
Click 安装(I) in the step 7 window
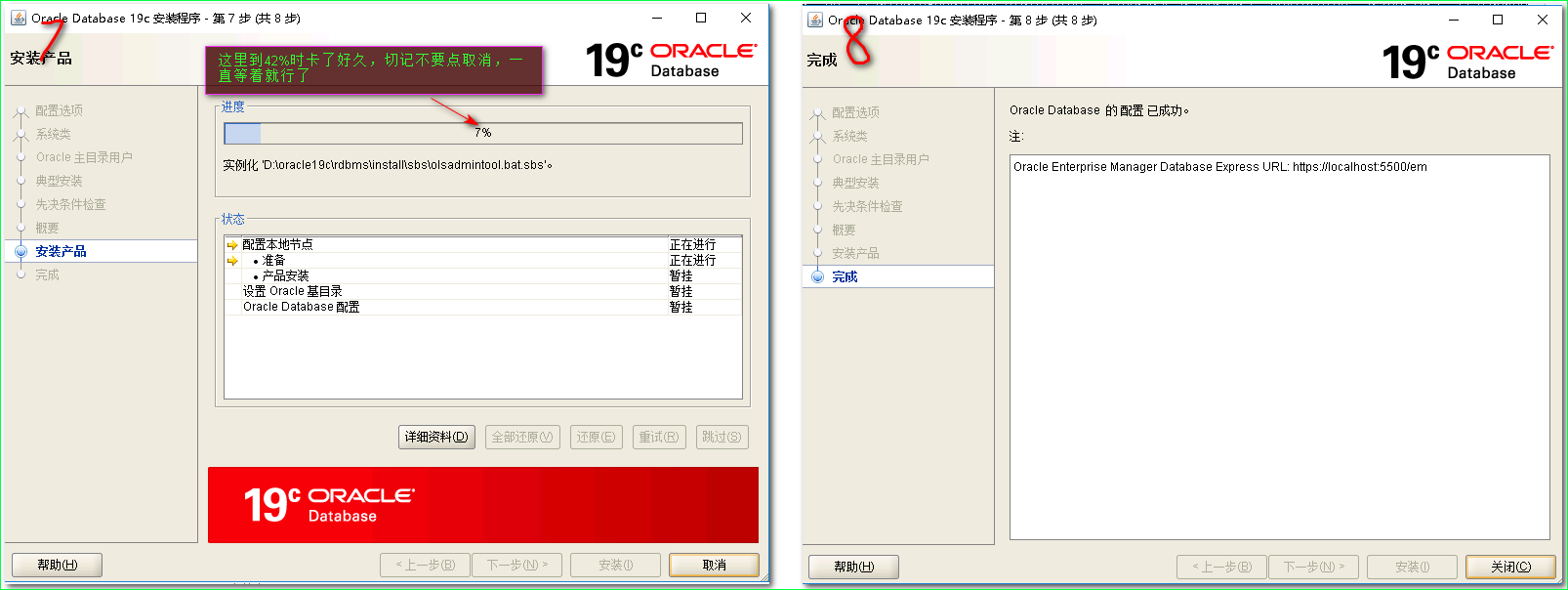pyautogui.click(x=616, y=565)
